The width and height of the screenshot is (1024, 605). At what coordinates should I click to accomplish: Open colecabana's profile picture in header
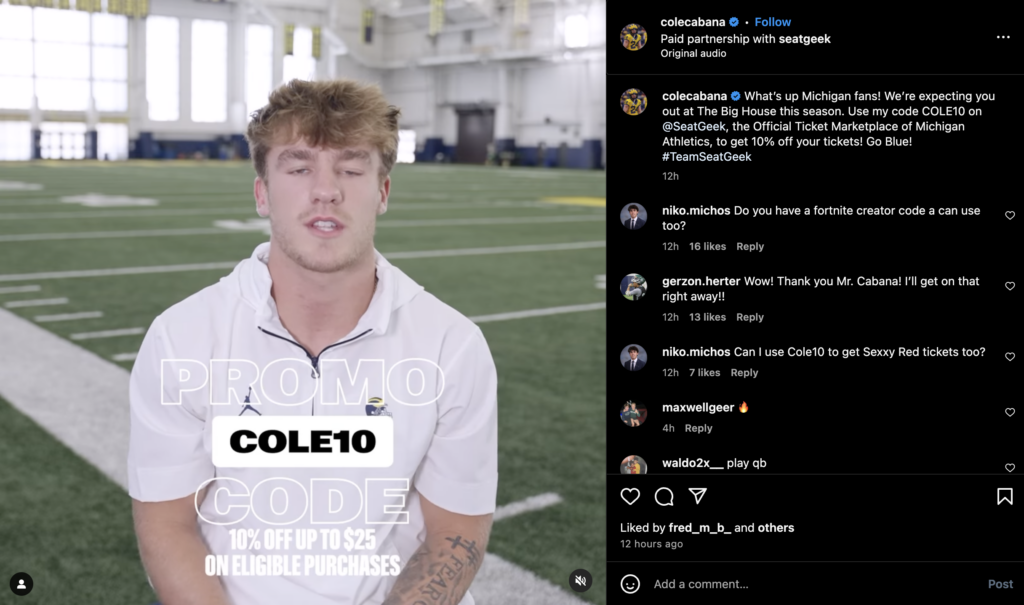click(x=633, y=37)
